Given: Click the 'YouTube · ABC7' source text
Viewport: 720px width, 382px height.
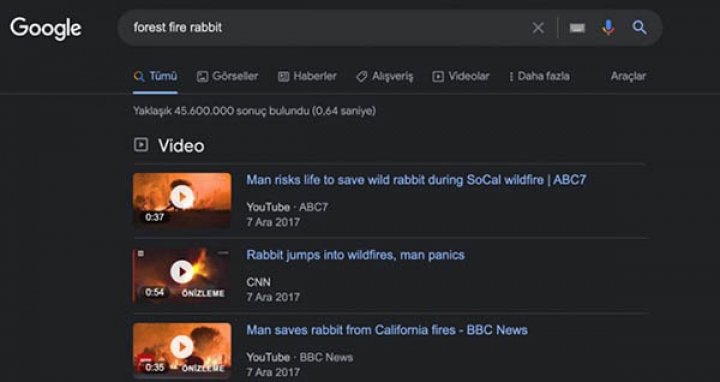Looking at the screenshot, I should coord(287,207).
